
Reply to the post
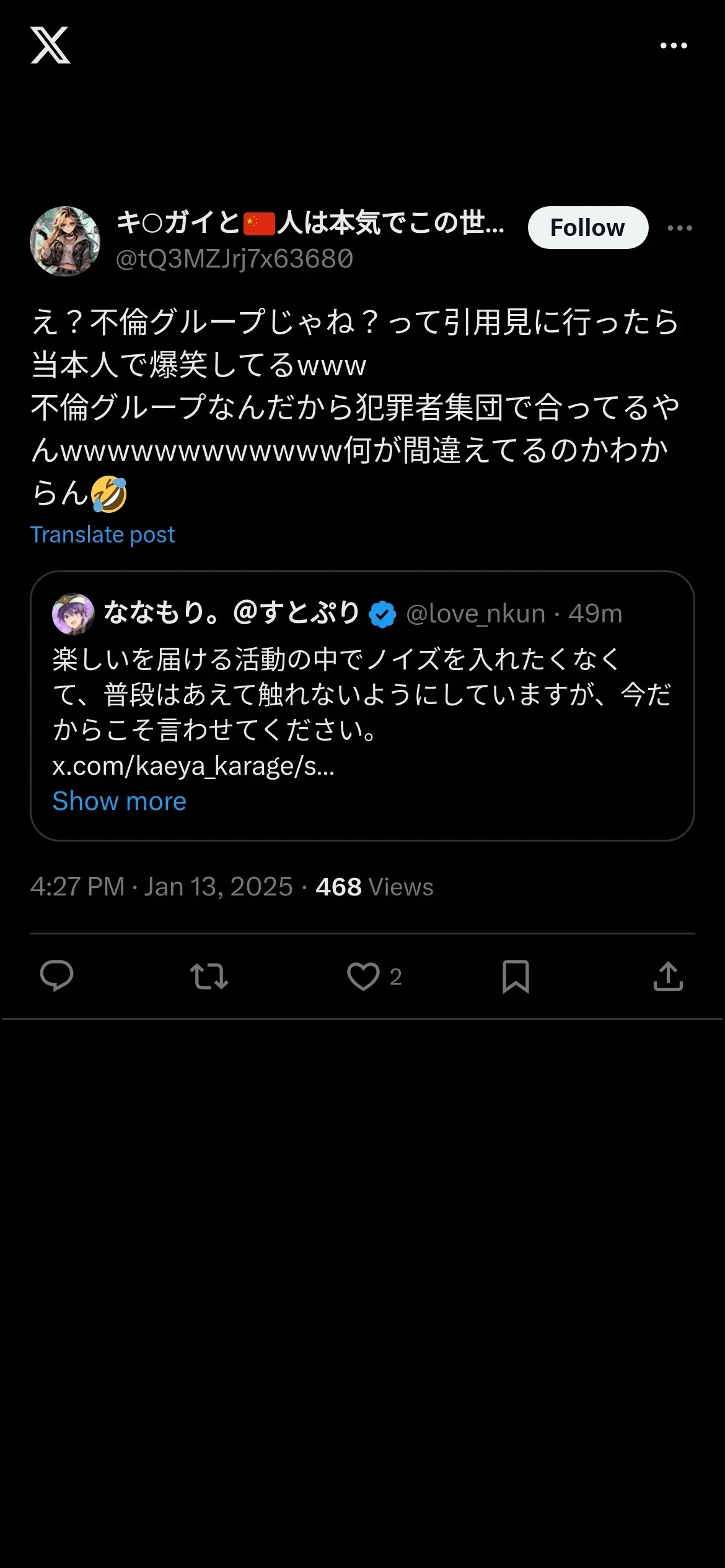pos(56,976)
